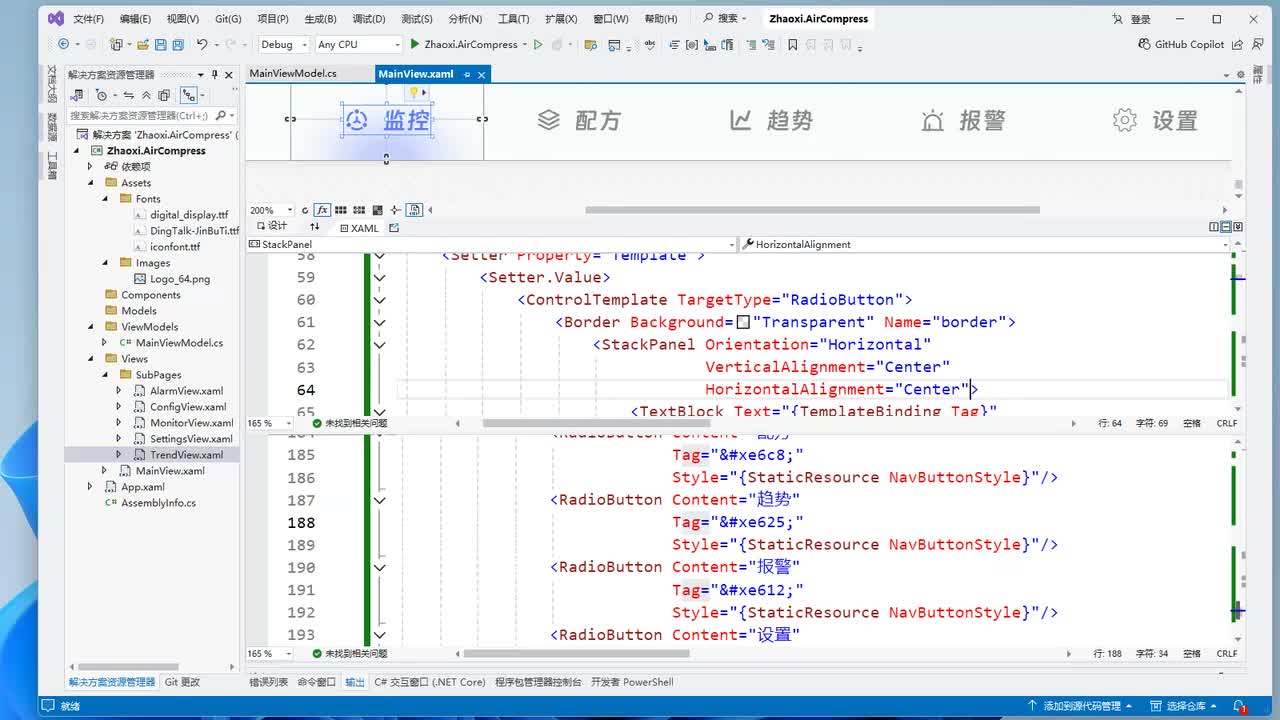The image size is (1280, 720).
Task: Open the 错误列表 panel tab
Action: 268,682
